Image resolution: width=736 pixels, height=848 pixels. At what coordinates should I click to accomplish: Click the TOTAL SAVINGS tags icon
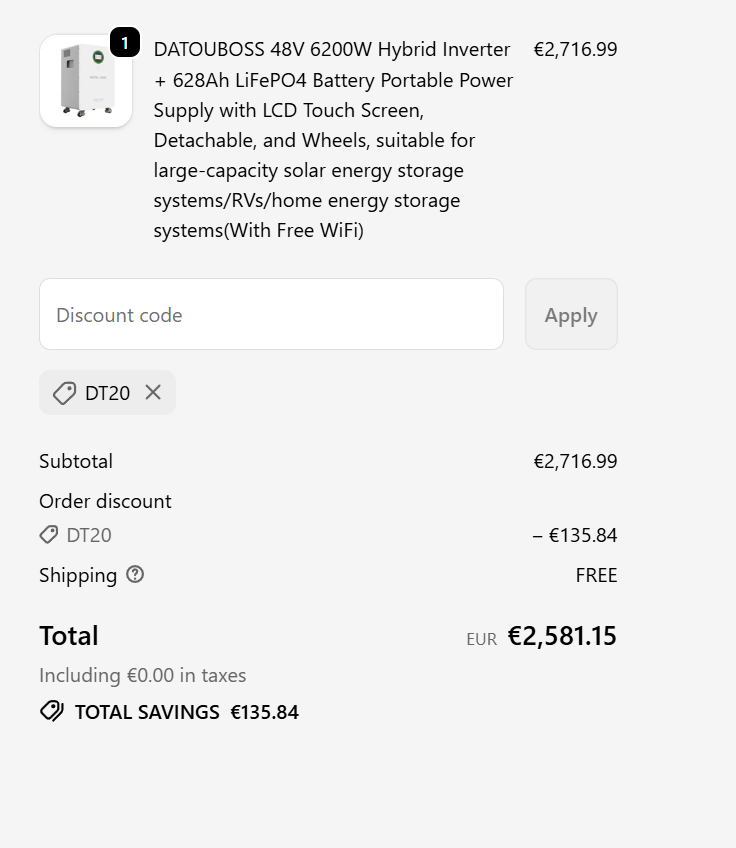(51, 712)
